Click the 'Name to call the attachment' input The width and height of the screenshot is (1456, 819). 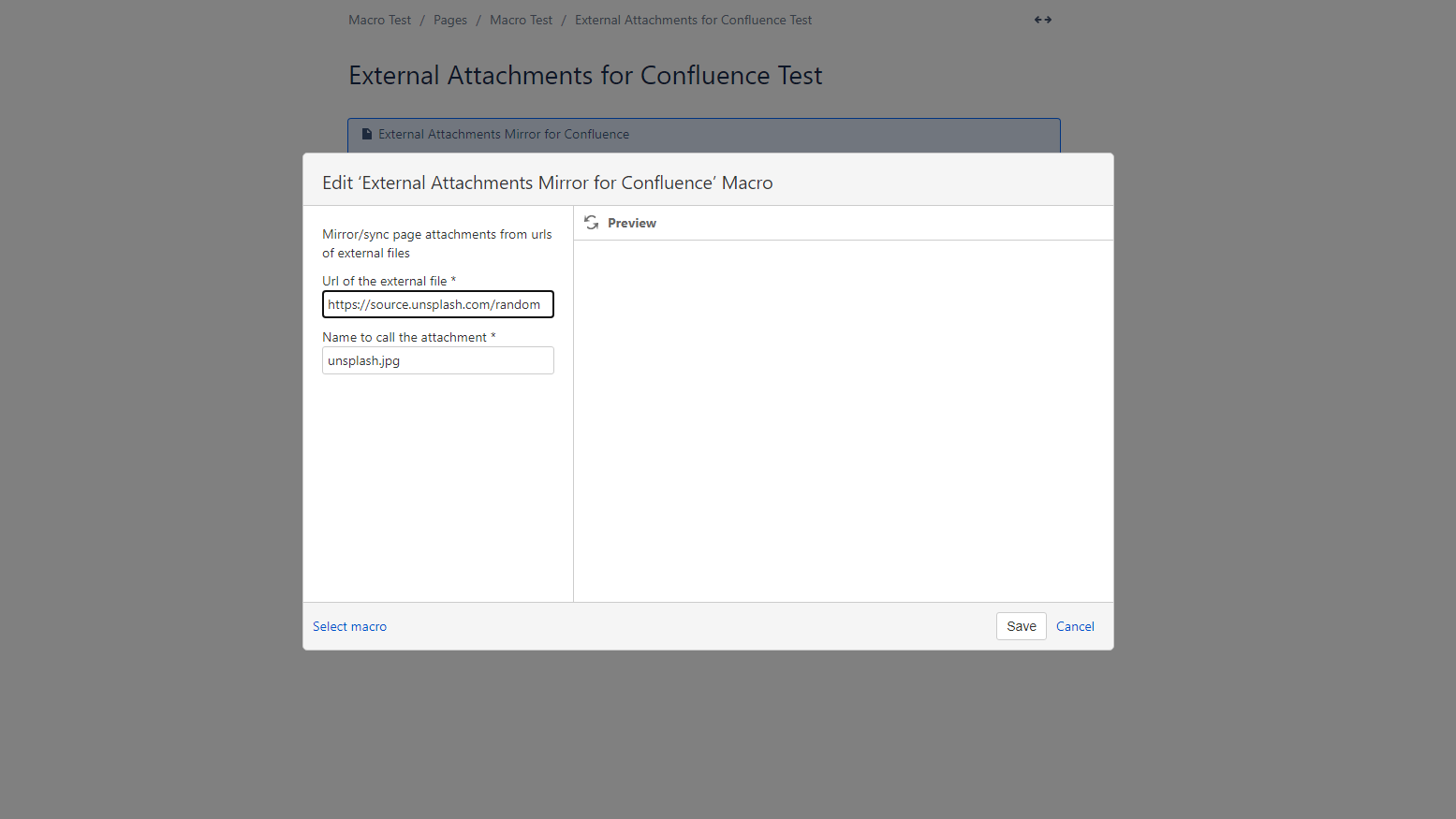[437, 360]
